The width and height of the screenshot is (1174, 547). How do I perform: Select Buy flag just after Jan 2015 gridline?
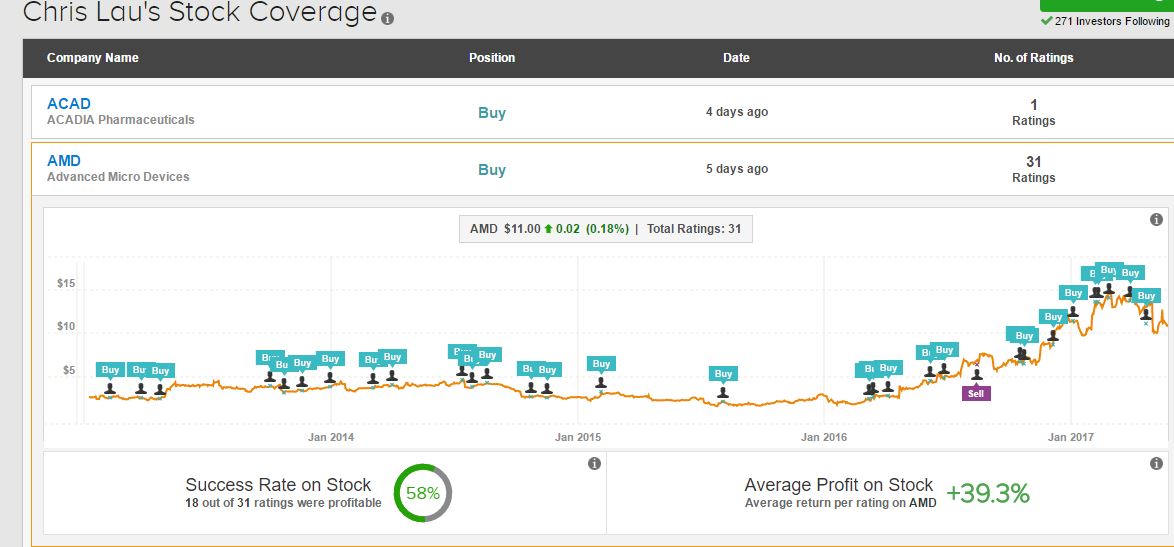coord(601,364)
